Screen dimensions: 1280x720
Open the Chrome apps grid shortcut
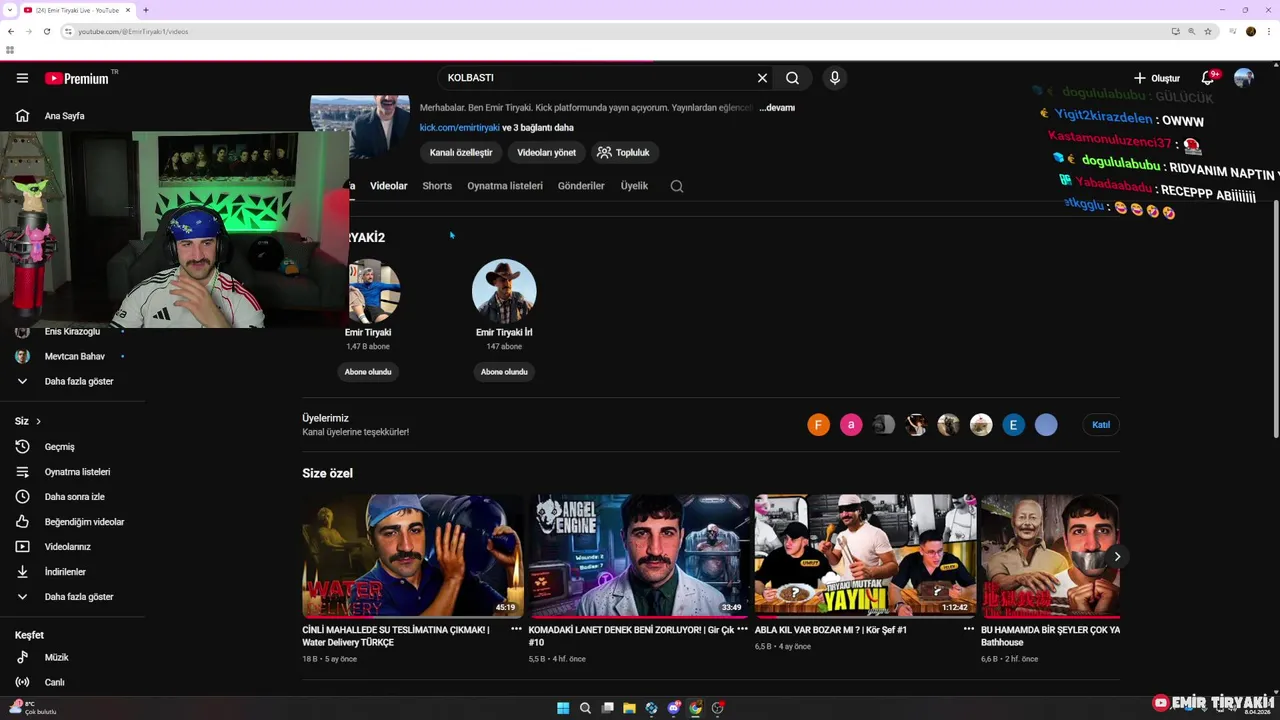coord(10,49)
